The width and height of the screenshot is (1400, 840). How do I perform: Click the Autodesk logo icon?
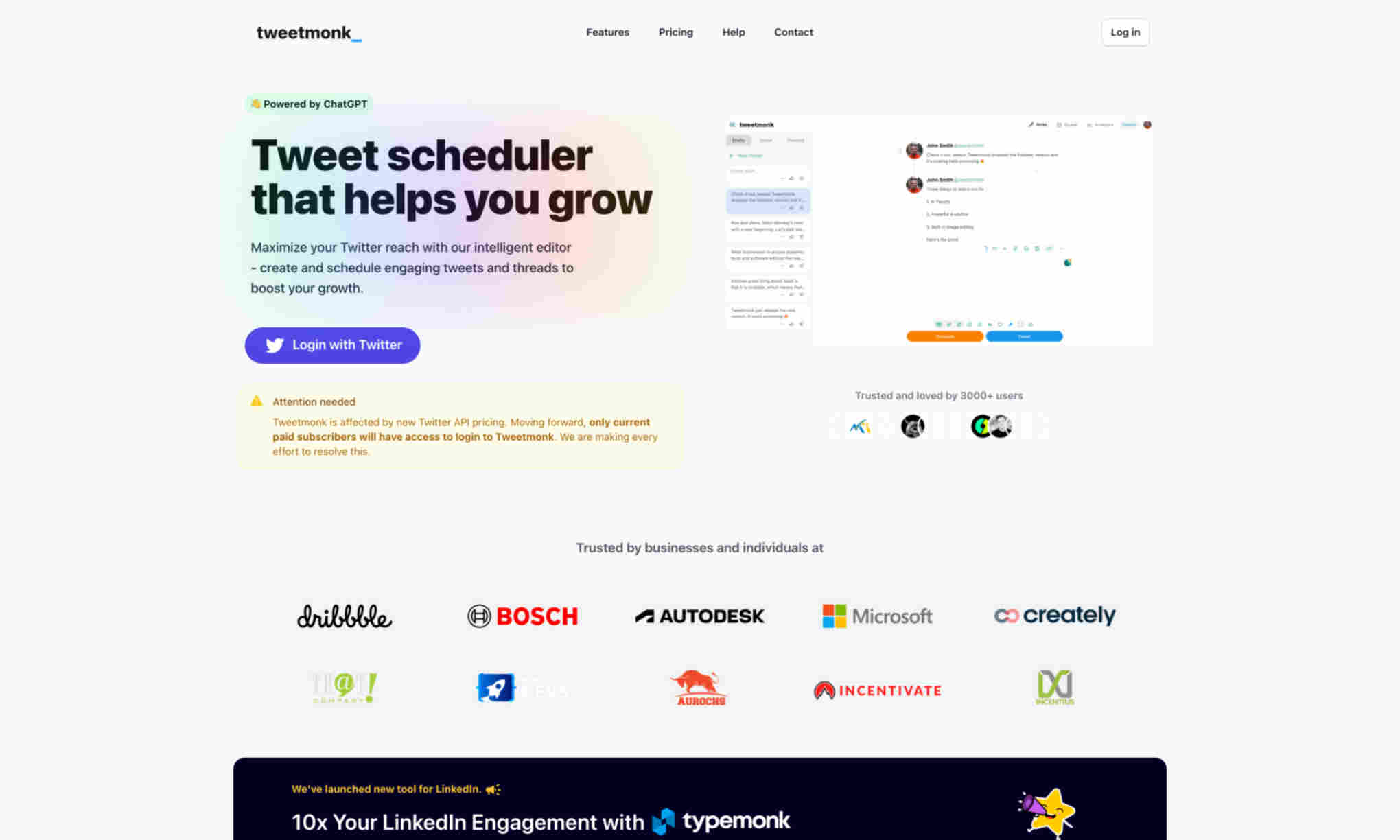pos(699,614)
